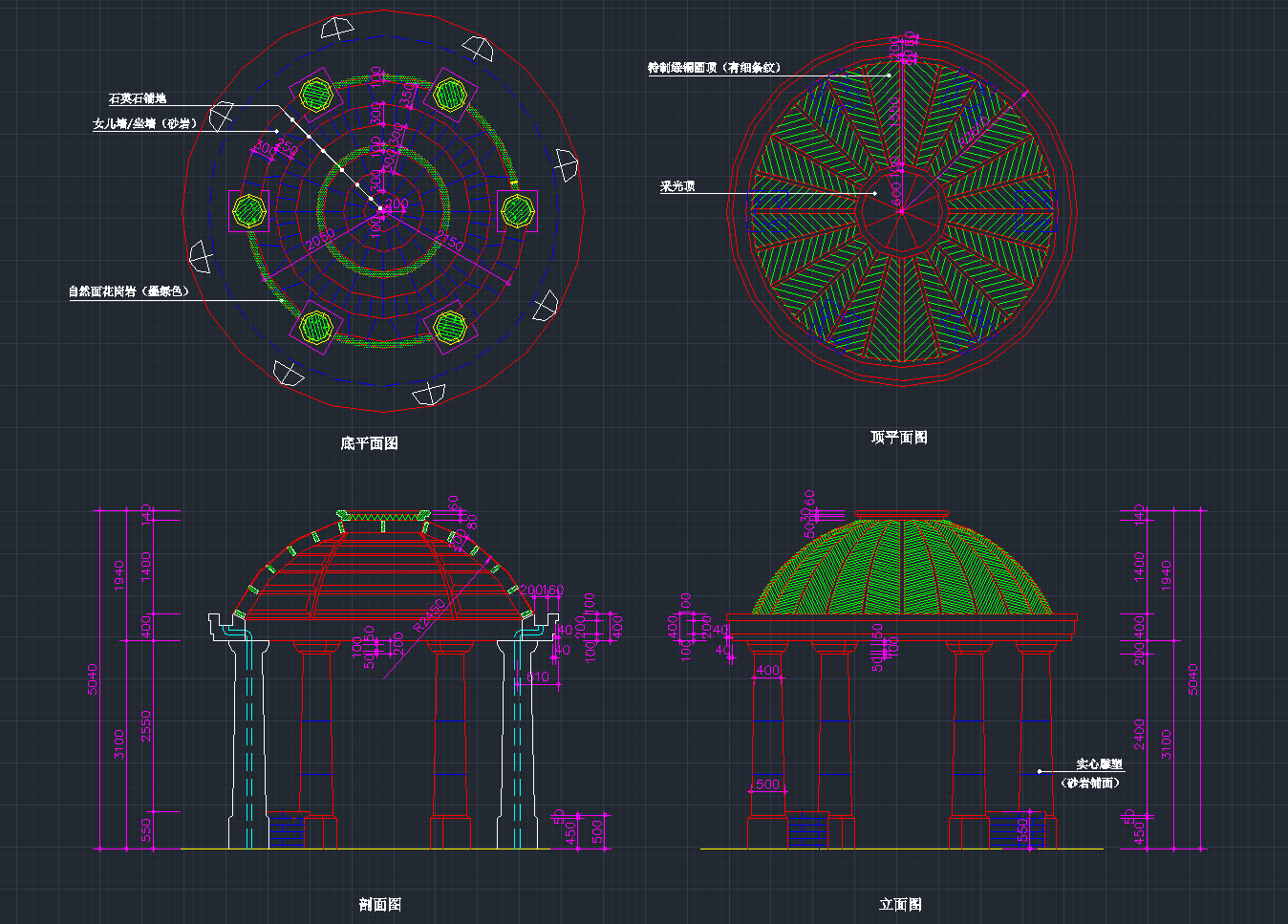Select the 610 dimension near section column
This screenshot has height=924, width=1288.
point(538,677)
